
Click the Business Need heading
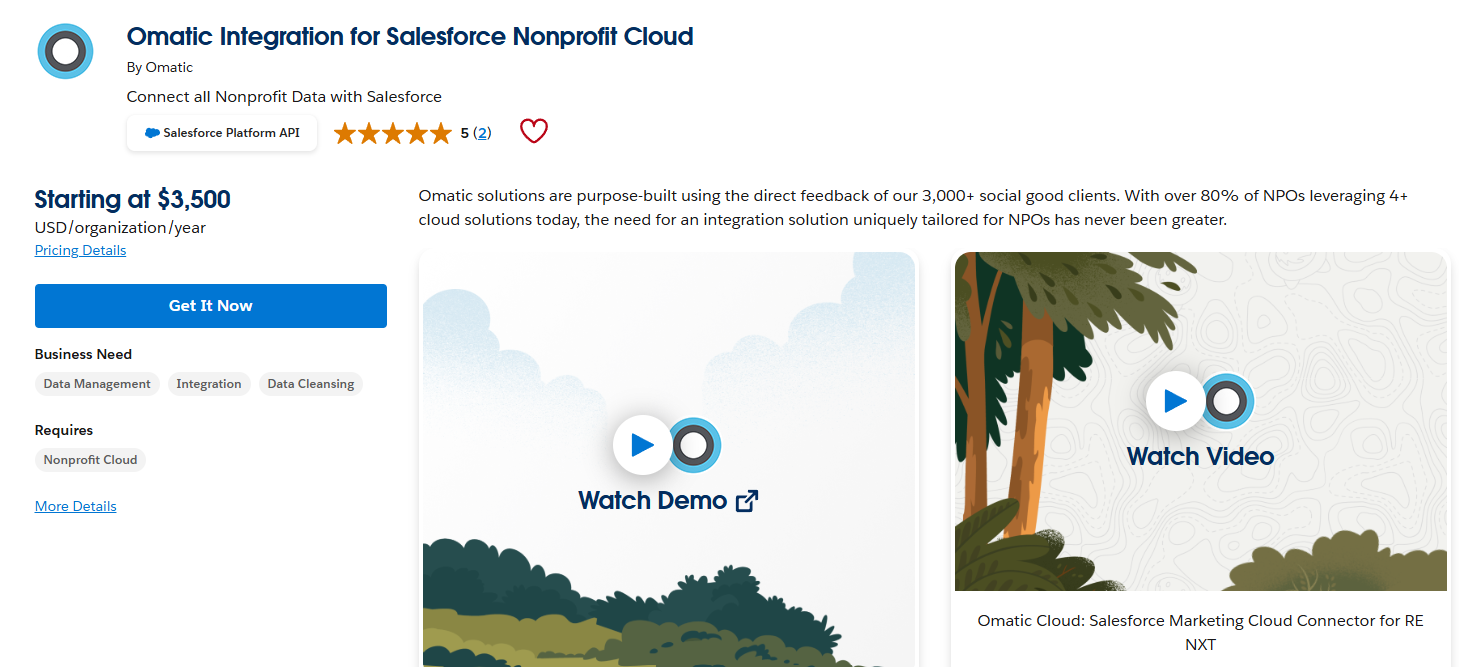83,354
